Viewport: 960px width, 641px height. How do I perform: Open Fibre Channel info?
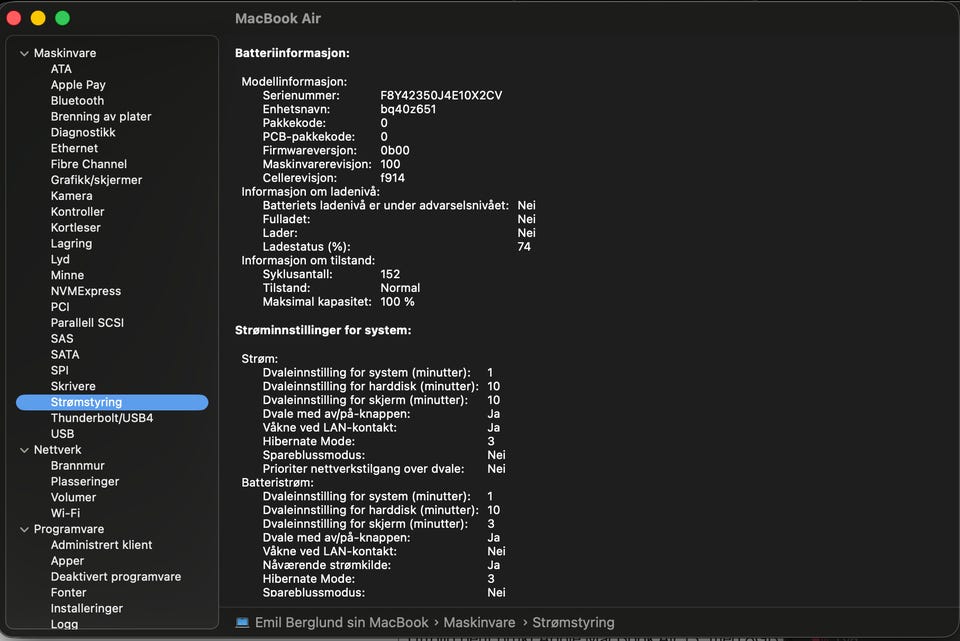(89, 165)
